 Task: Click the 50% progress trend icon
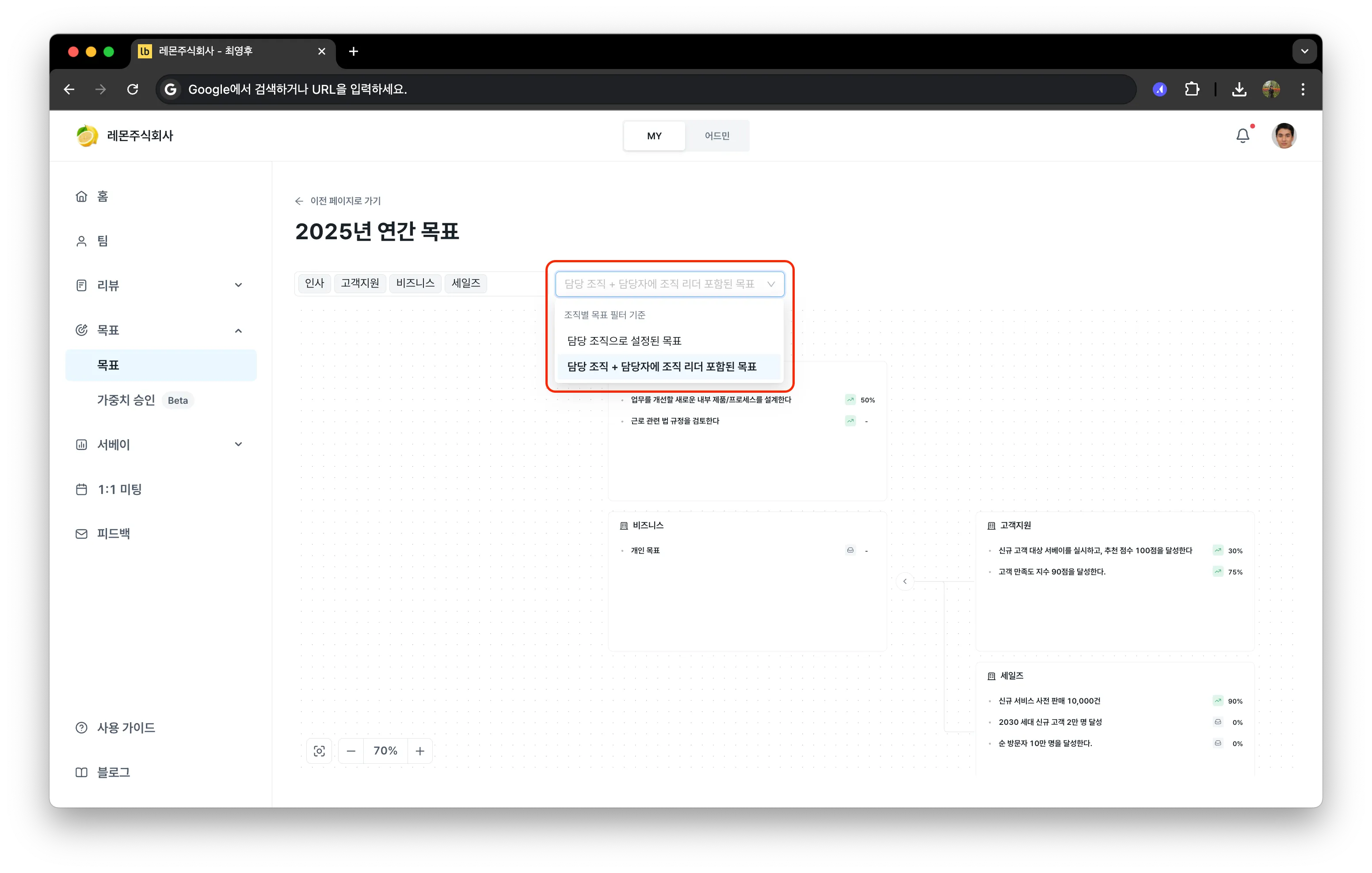coord(850,400)
